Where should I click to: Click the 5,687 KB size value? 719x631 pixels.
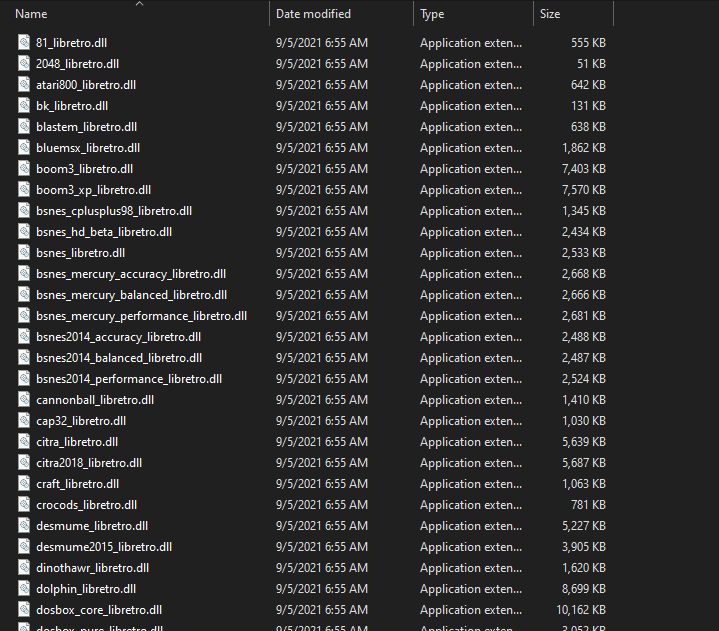pos(584,463)
